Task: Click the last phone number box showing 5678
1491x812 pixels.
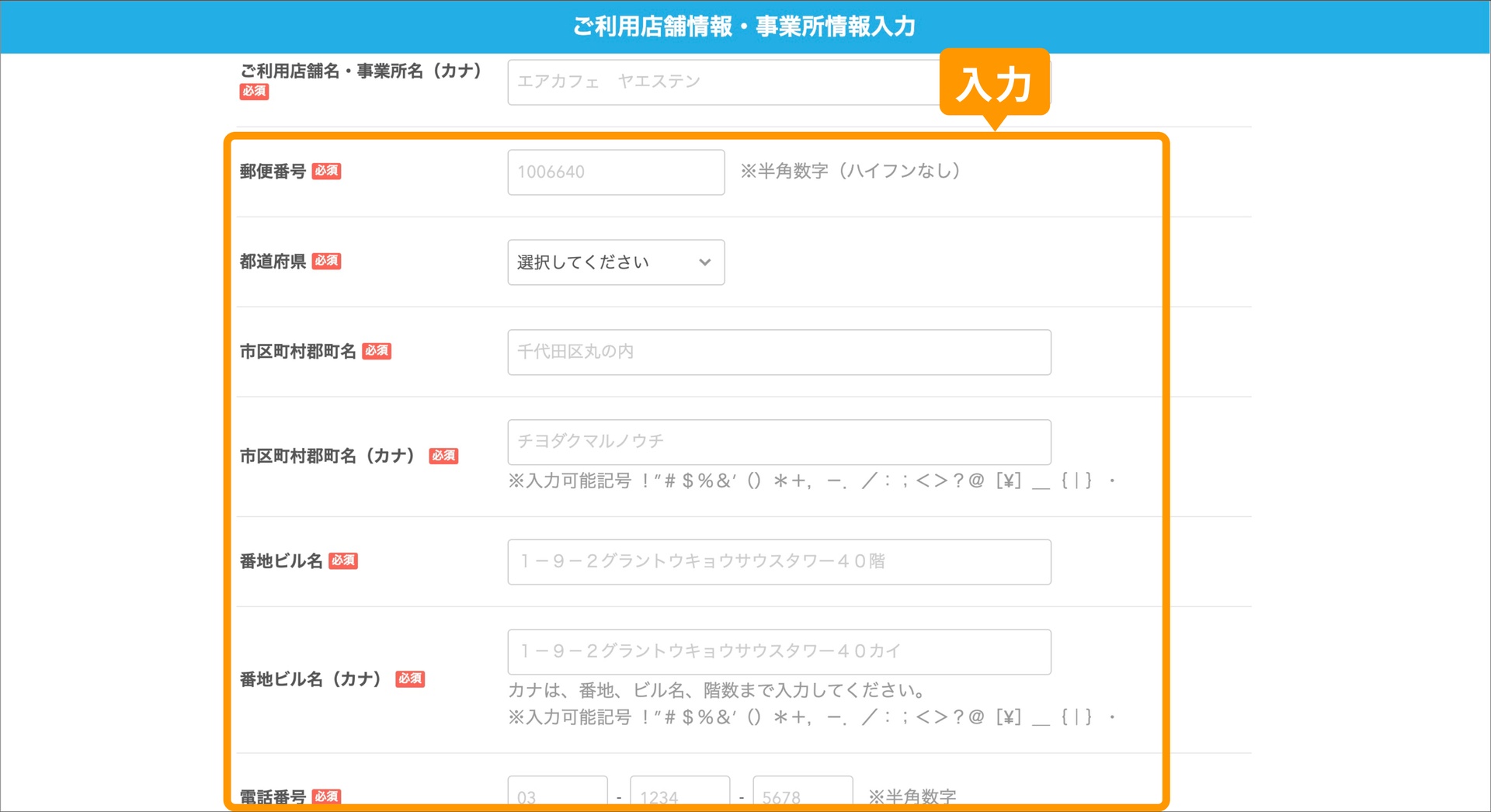Action: [x=803, y=793]
